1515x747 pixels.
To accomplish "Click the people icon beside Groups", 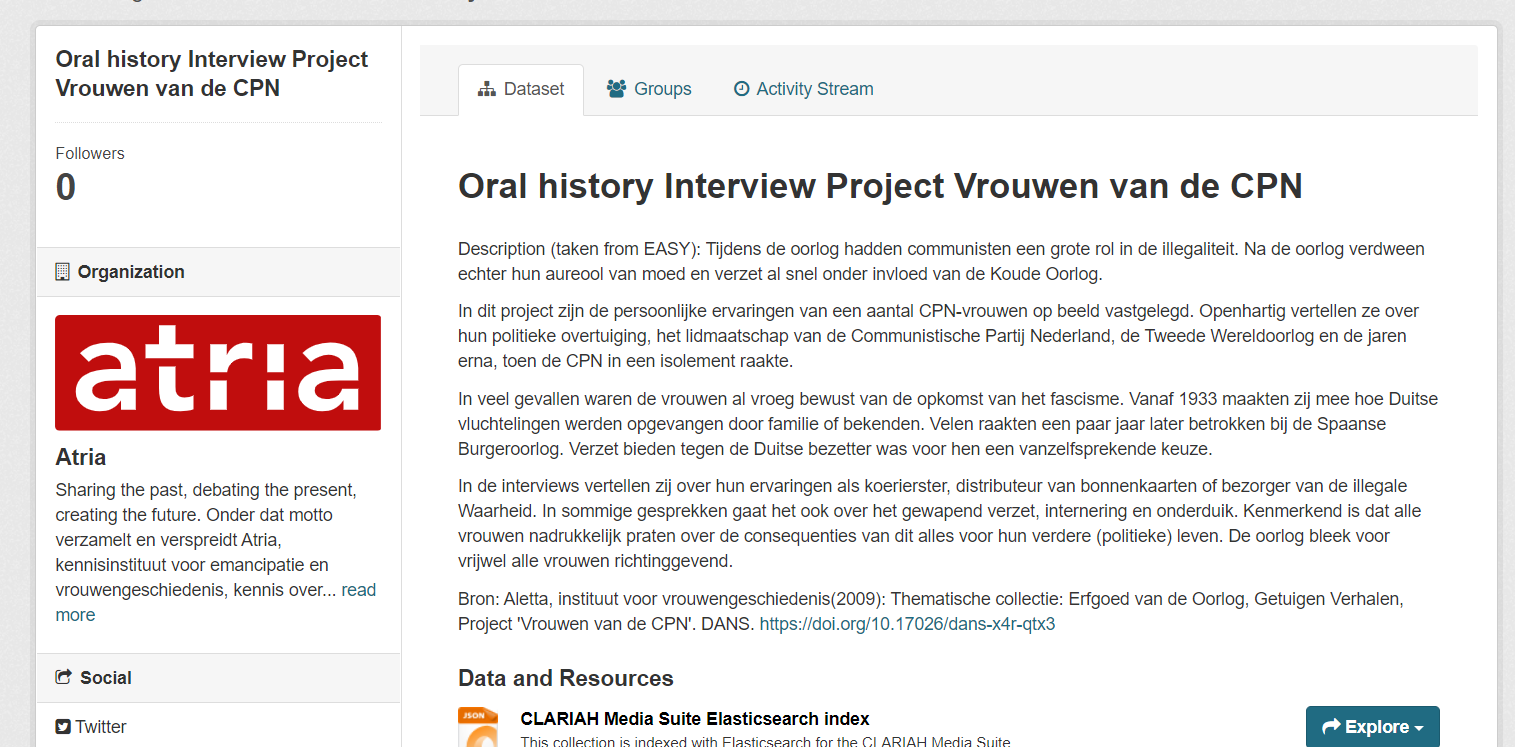I will tap(616, 89).
